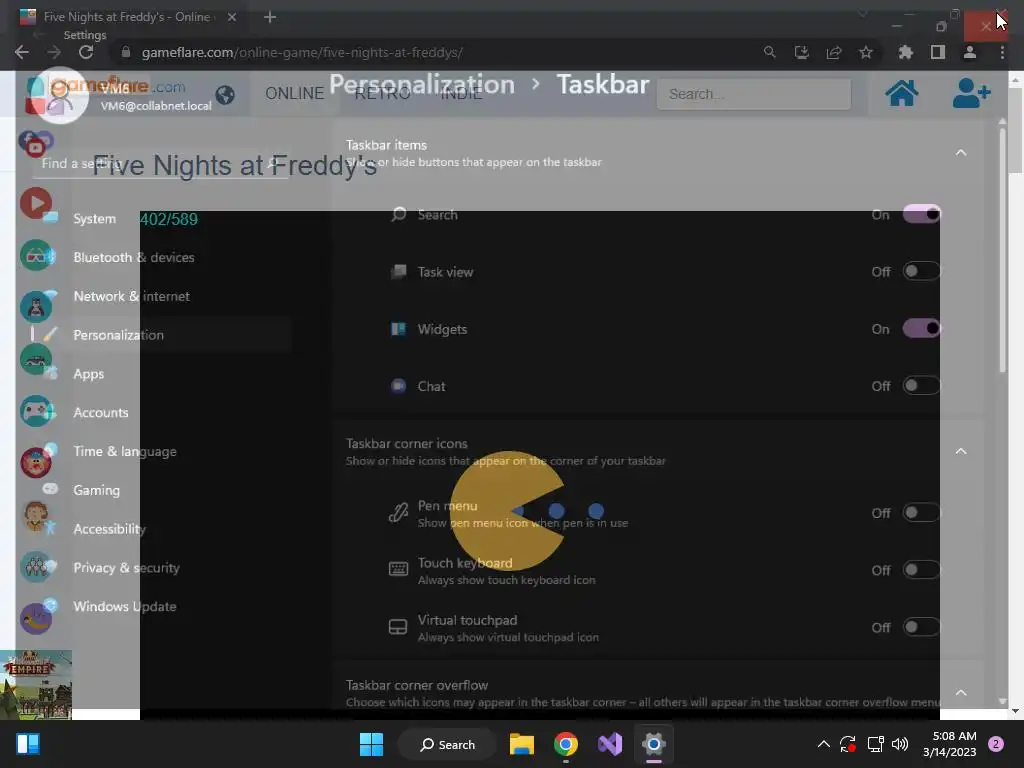Open notification badge showing 2
1024x768 pixels.
click(x=996, y=744)
